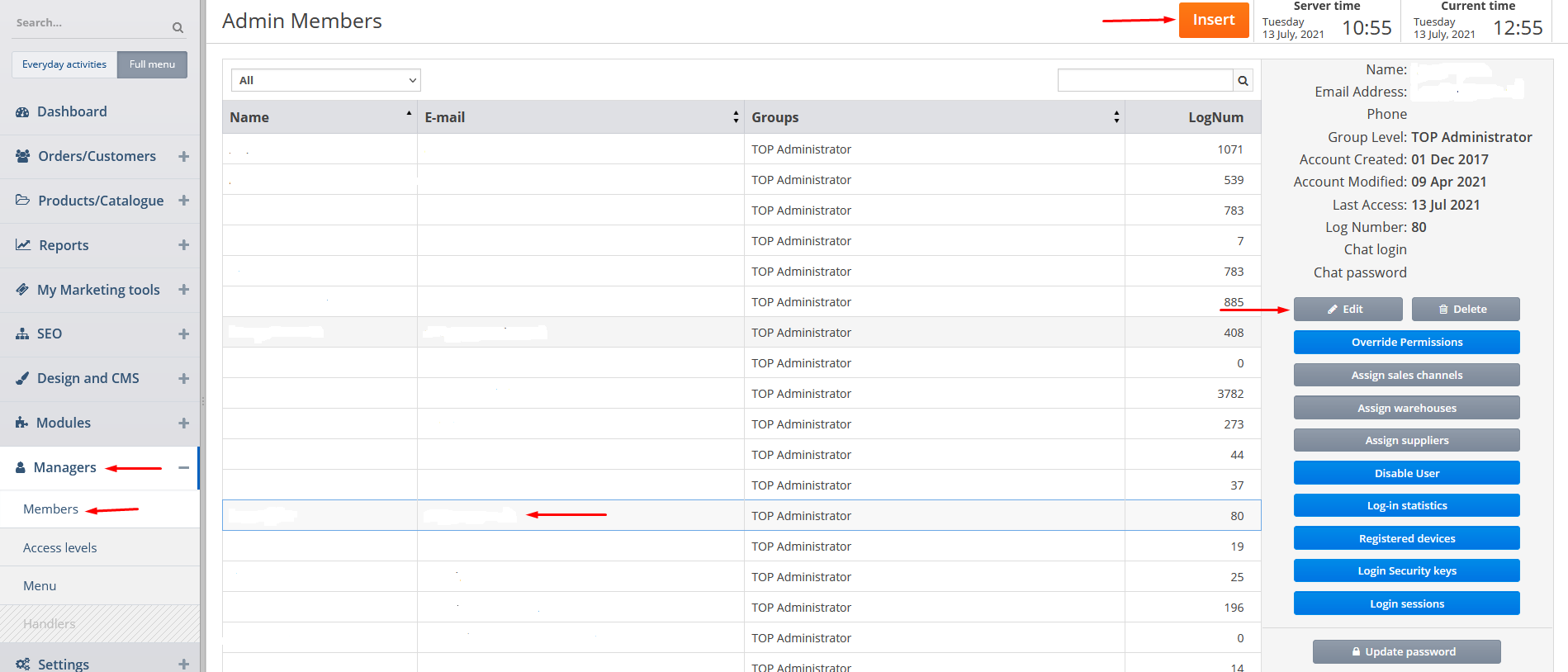1568x672 pixels.
Task: Switch to Everyday activities menu mode
Action: pyautogui.click(x=64, y=64)
